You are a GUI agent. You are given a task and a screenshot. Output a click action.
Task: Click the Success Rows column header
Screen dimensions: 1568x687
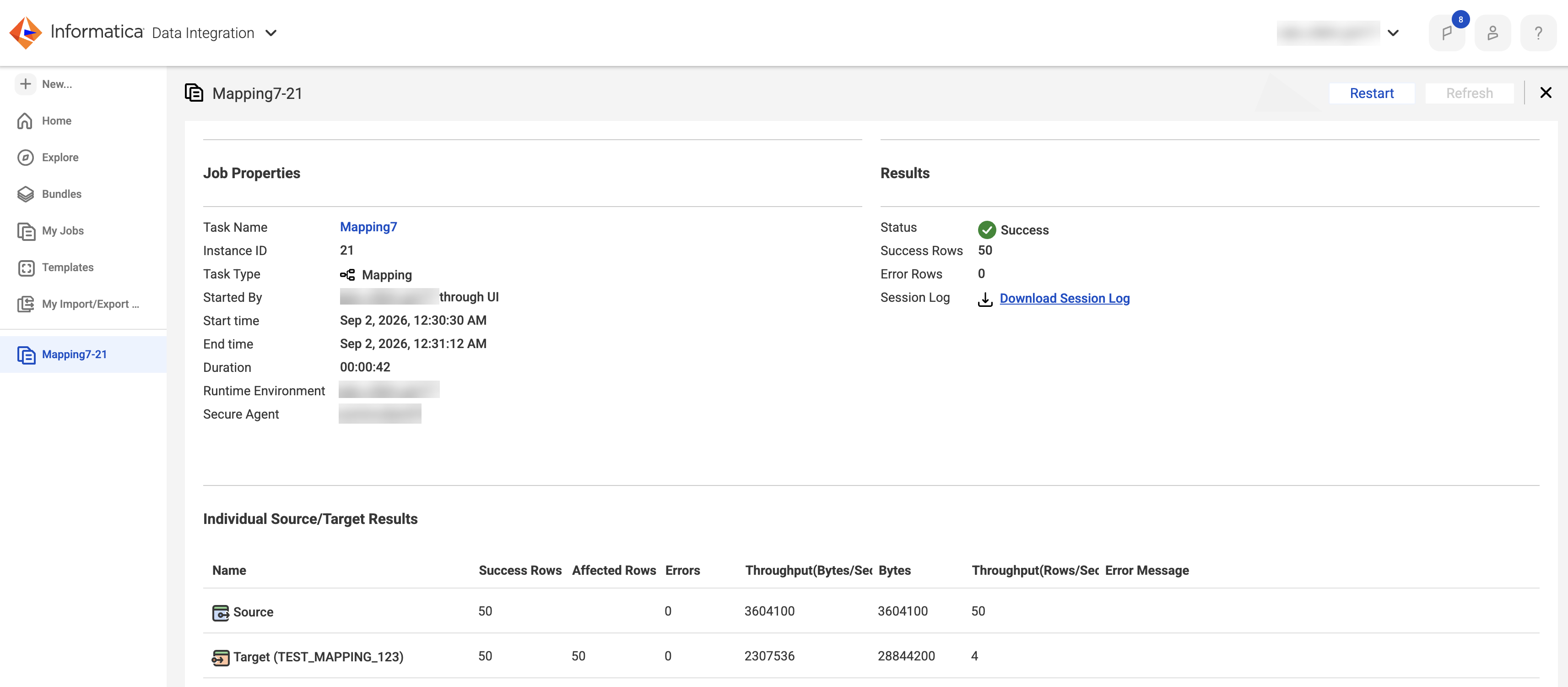click(x=520, y=570)
